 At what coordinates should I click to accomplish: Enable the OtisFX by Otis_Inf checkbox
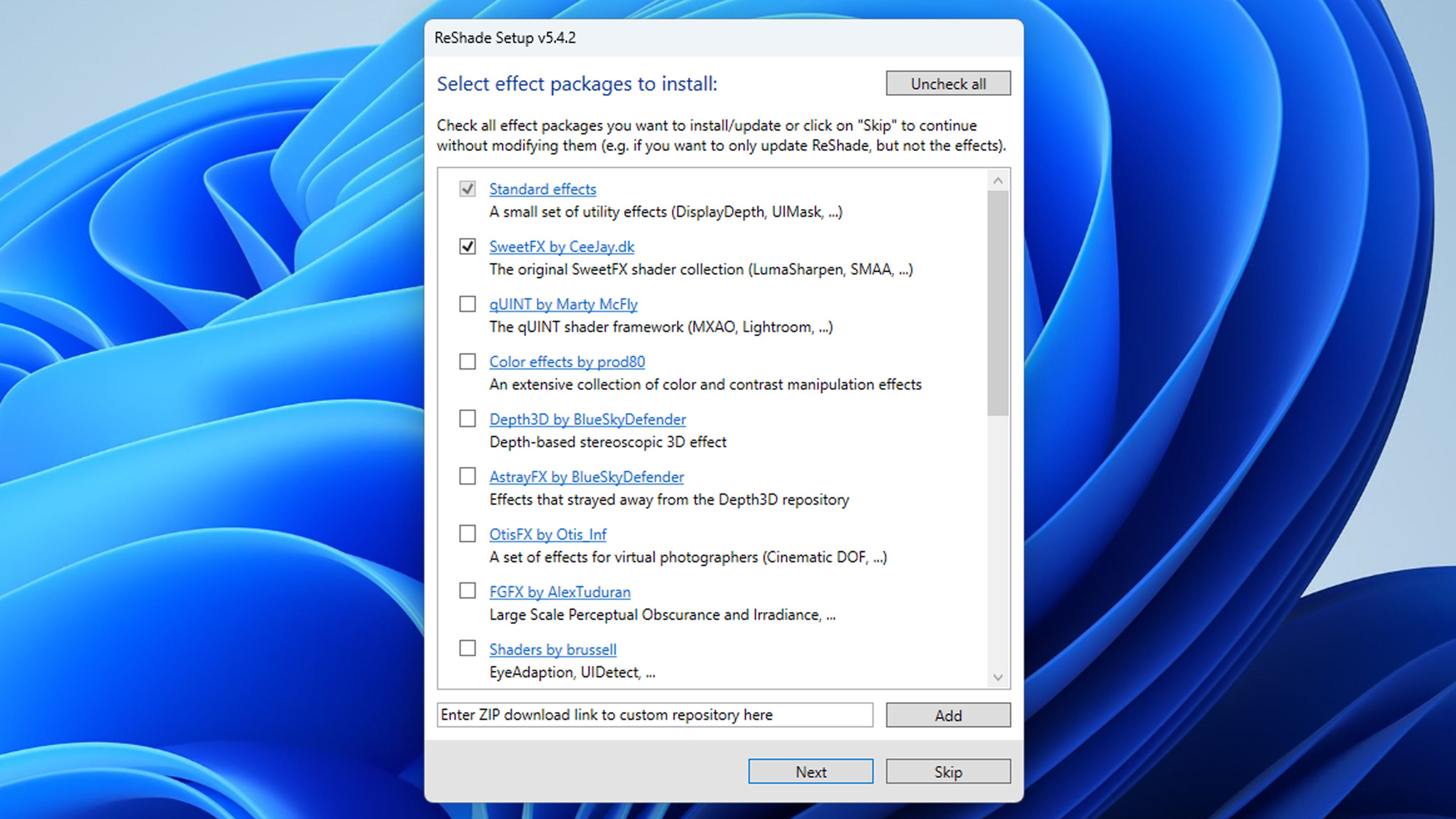pos(468,534)
